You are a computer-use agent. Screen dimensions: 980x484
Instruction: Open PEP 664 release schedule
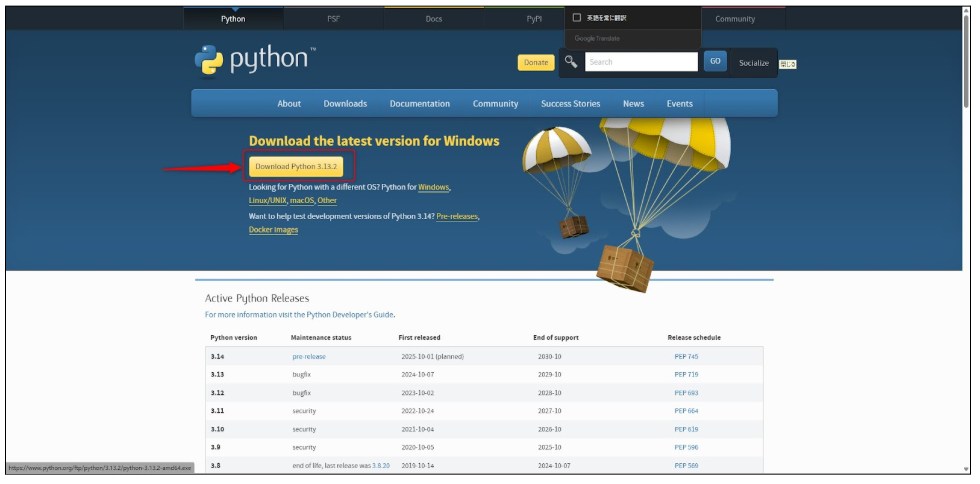[x=686, y=411]
